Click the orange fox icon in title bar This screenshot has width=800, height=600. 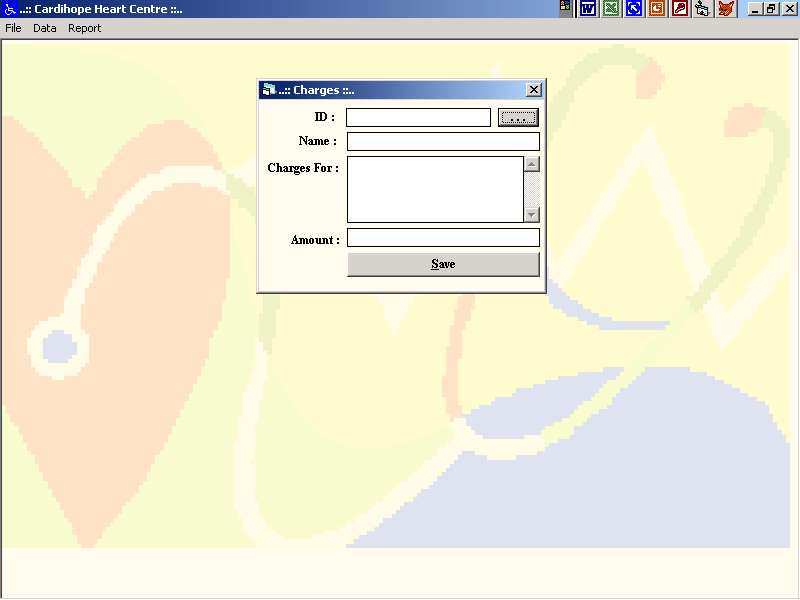(x=726, y=8)
